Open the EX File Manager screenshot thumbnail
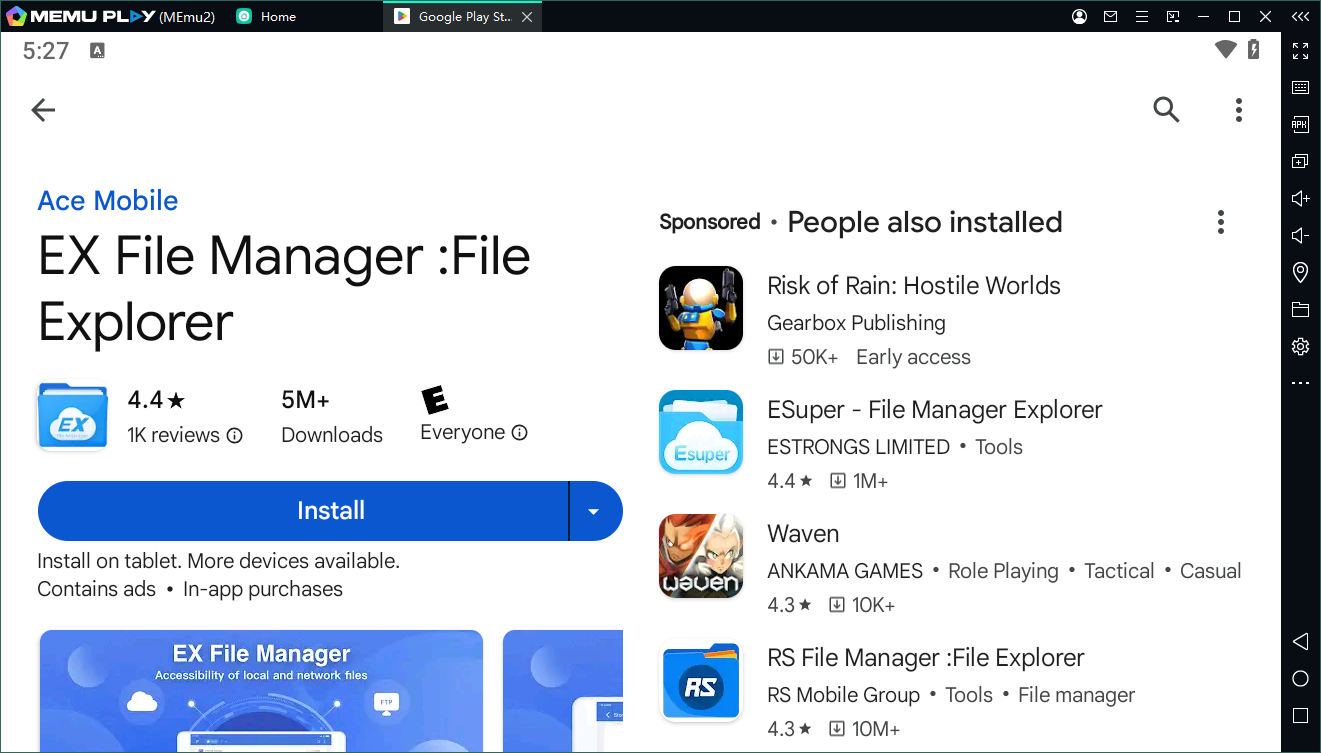The height and width of the screenshot is (753, 1321). coord(261,690)
